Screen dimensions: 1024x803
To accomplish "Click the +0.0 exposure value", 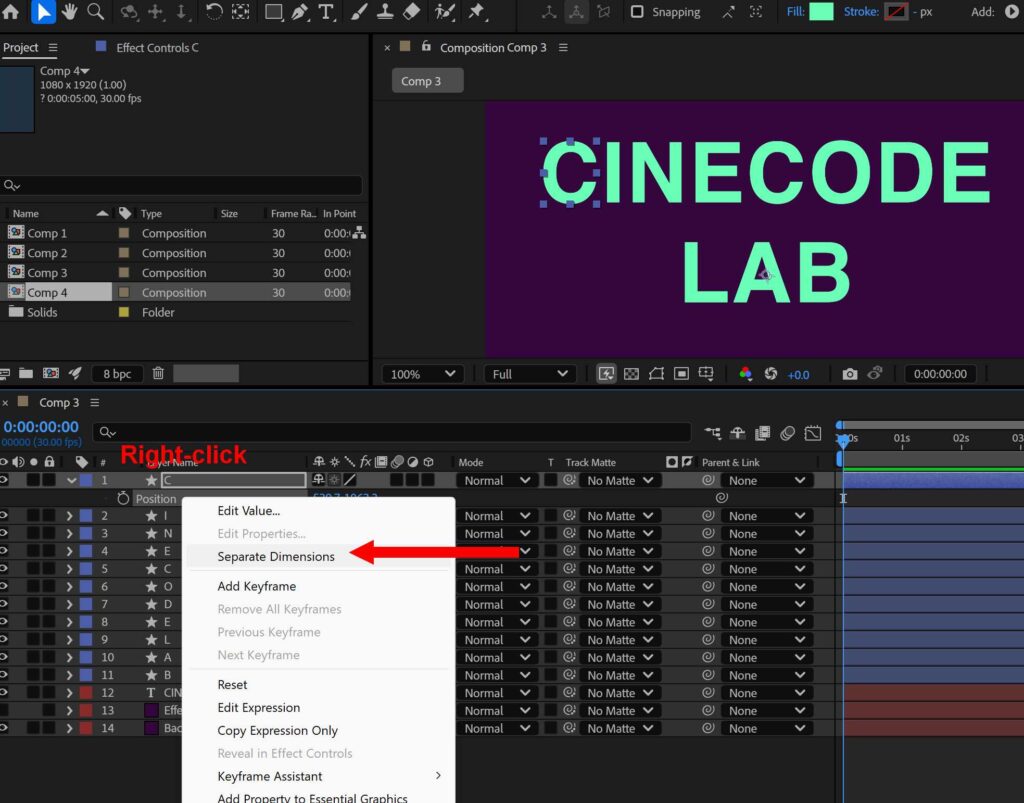I will tap(798, 375).
